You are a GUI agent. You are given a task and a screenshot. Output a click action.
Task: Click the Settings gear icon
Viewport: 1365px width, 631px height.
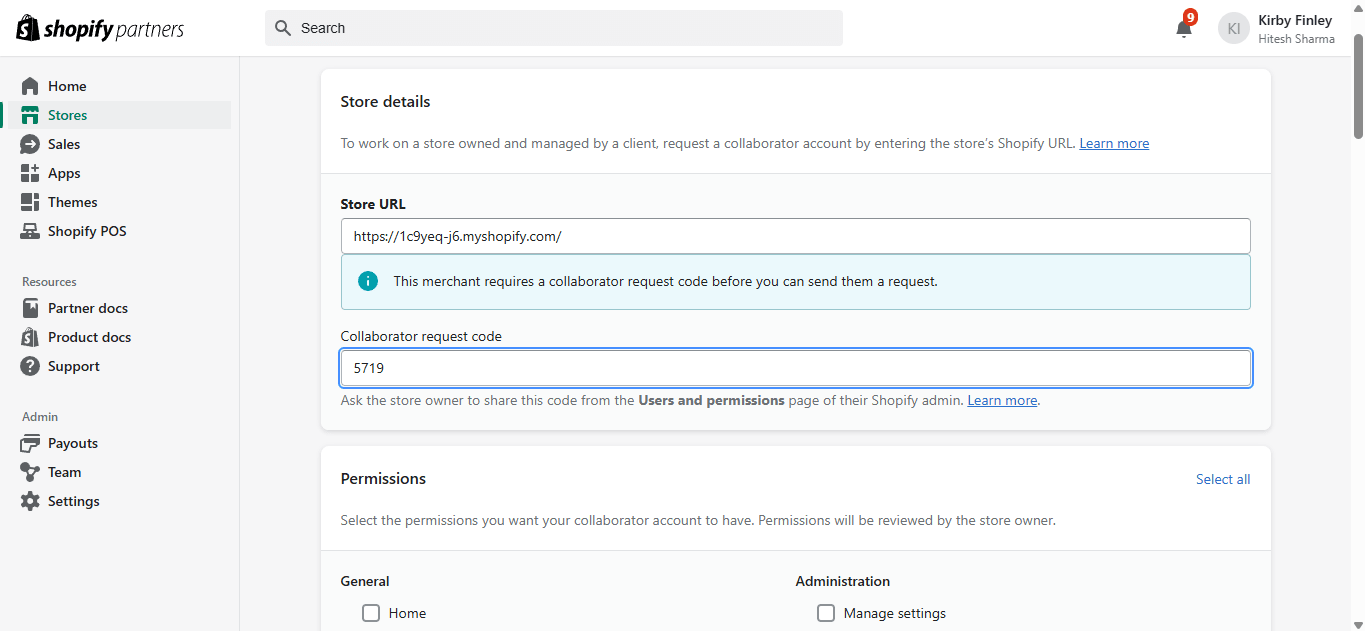30,501
